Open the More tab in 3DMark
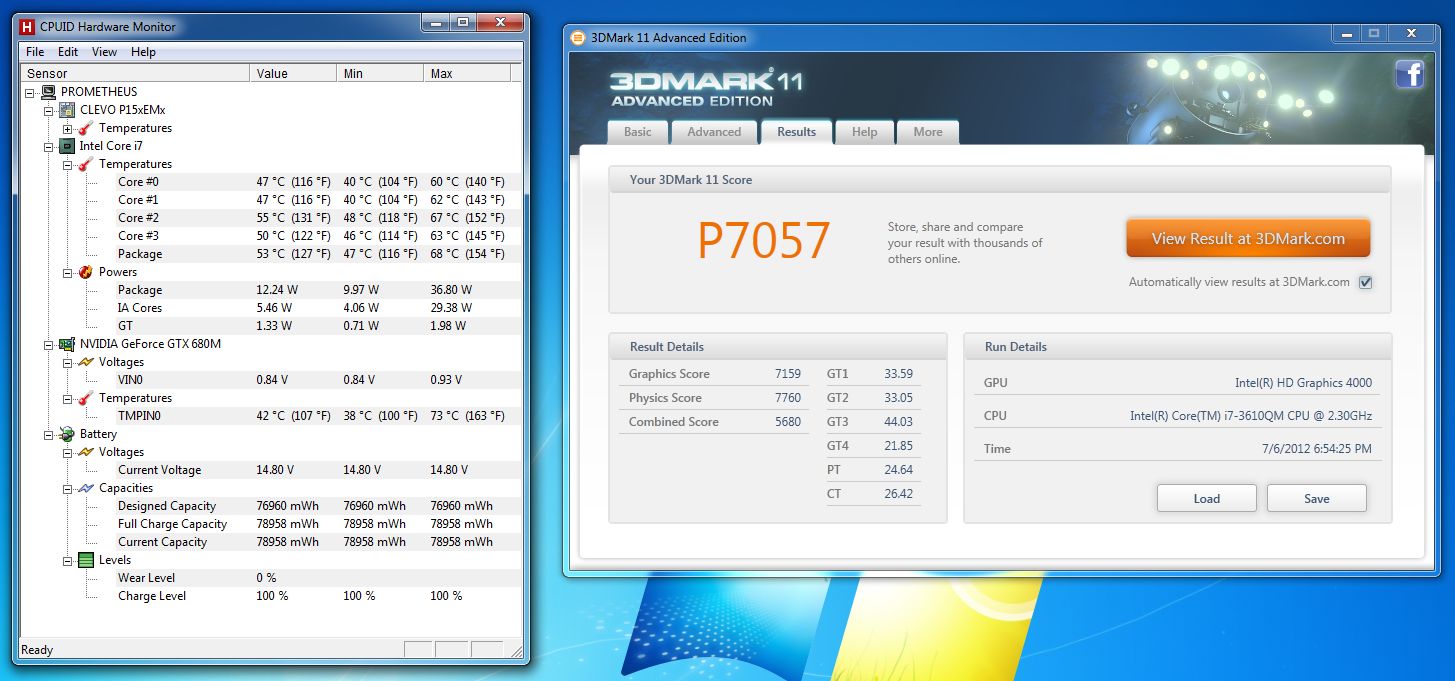The width and height of the screenshot is (1455, 681). click(x=928, y=132)
